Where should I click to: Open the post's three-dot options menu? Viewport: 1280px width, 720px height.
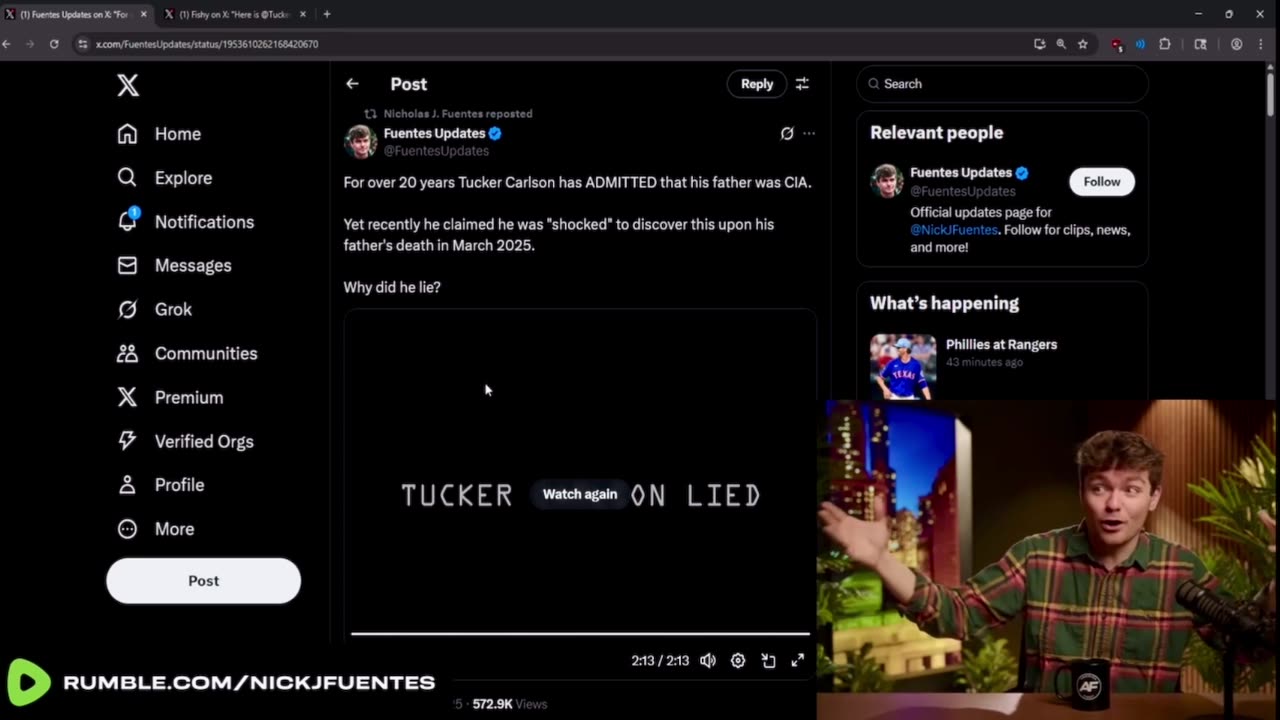pos(809,133)
